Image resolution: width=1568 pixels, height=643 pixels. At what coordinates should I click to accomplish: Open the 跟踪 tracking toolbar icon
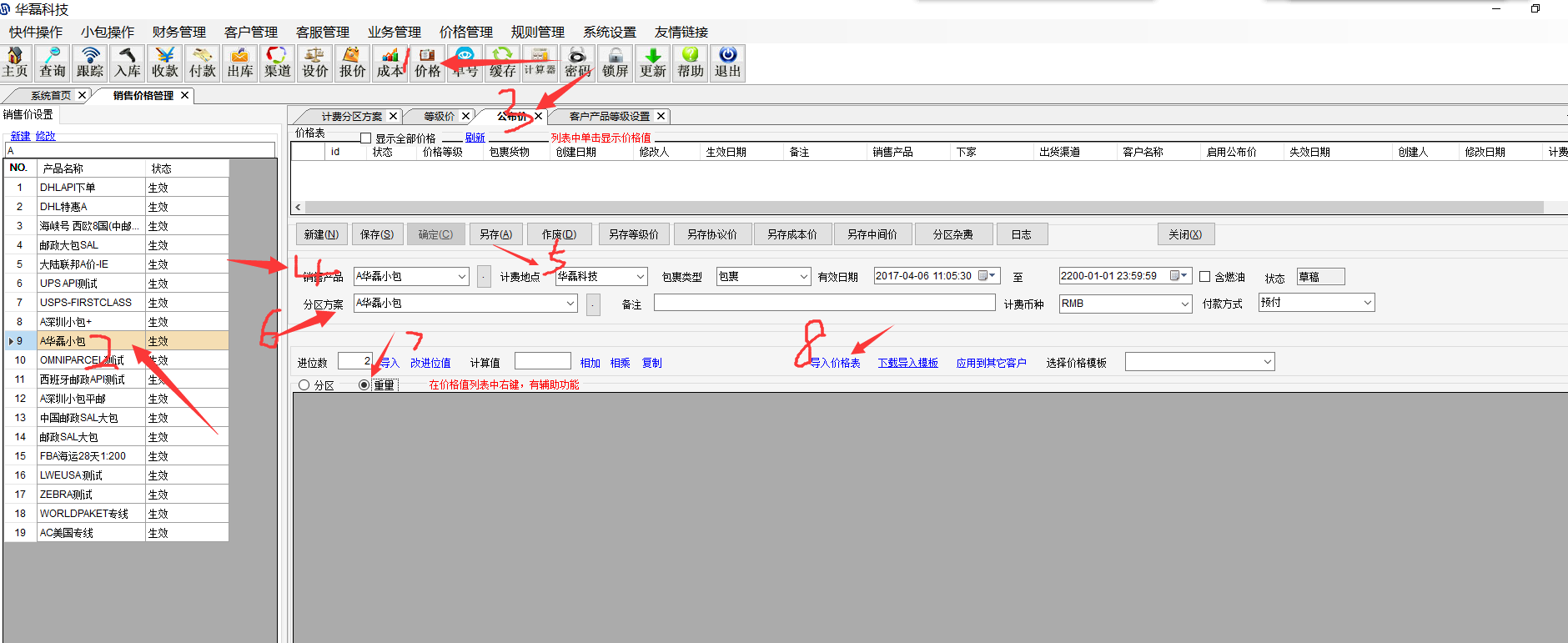click(x=90, y=63)
